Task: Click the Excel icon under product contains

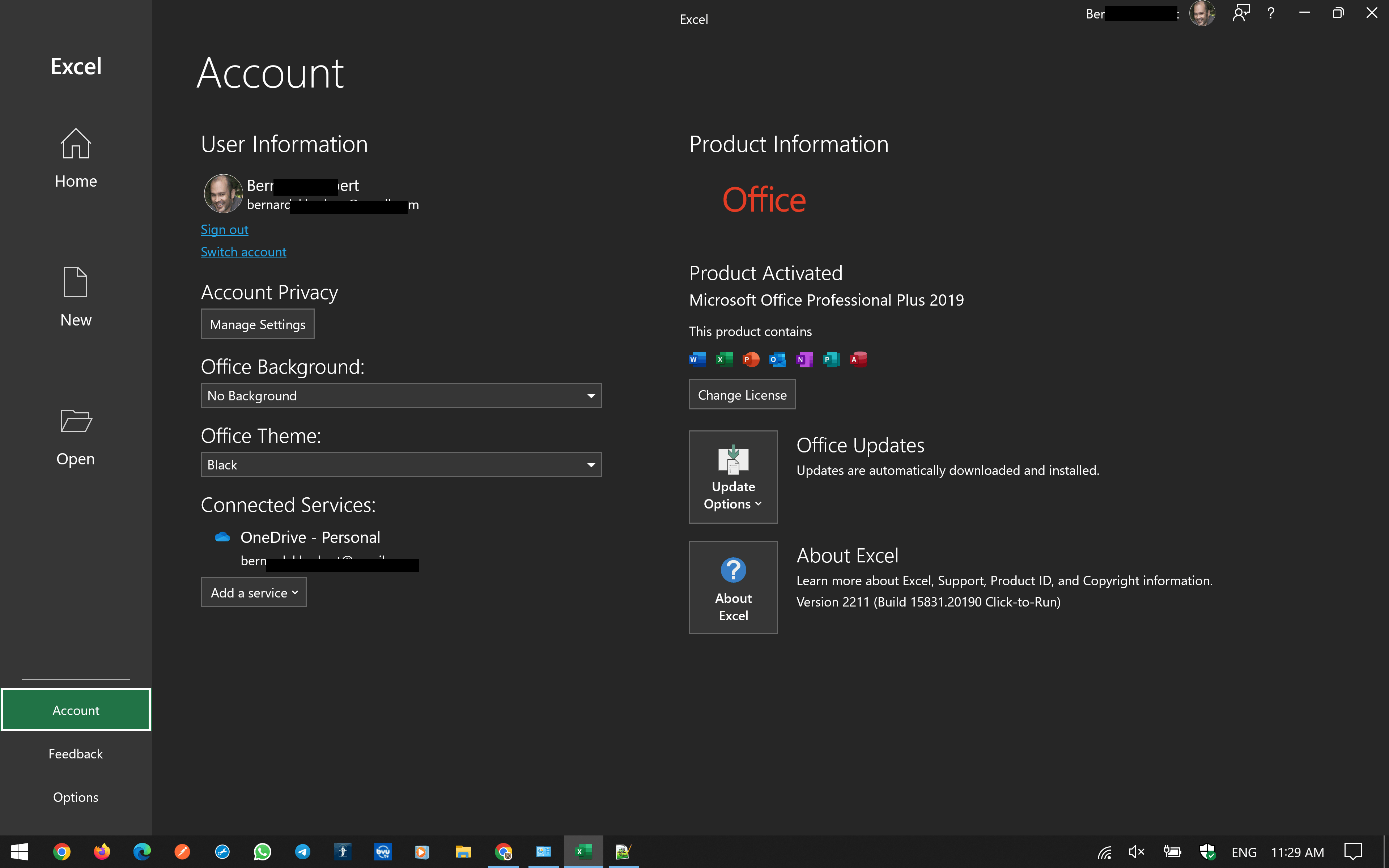Action: click(x=725, y=359)
